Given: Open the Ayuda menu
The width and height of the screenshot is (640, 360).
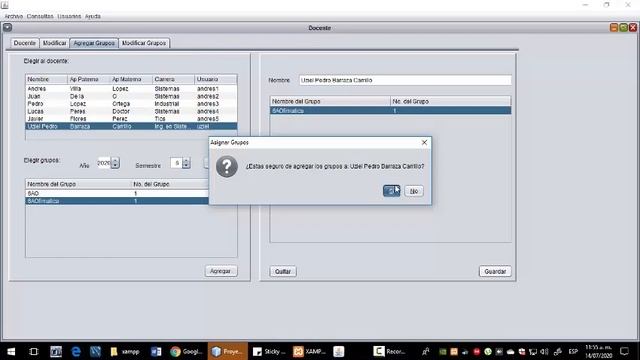Looking at the screenshot, I should 93,16.
